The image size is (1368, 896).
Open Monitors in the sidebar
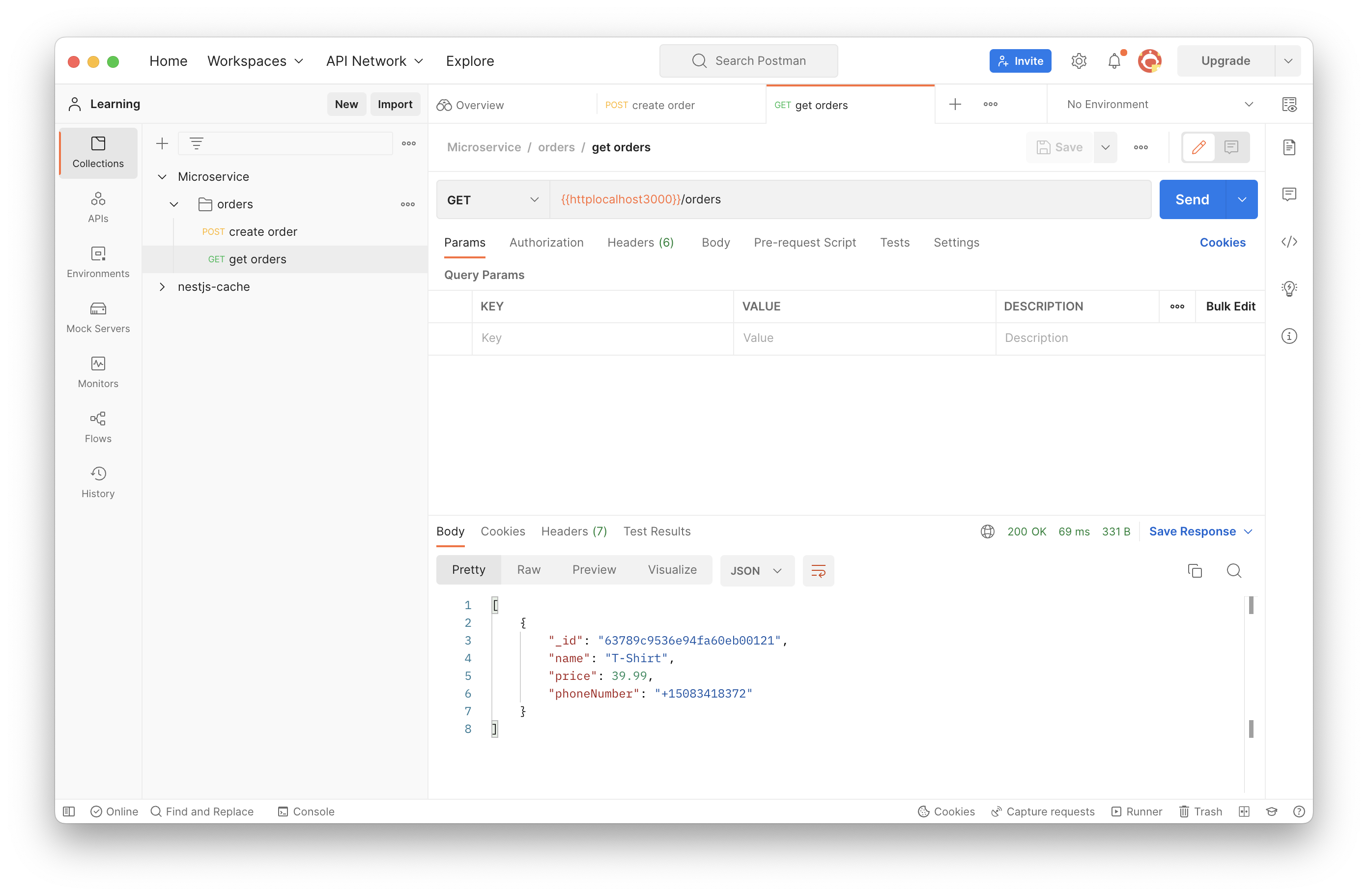click(x=98, y=372)
